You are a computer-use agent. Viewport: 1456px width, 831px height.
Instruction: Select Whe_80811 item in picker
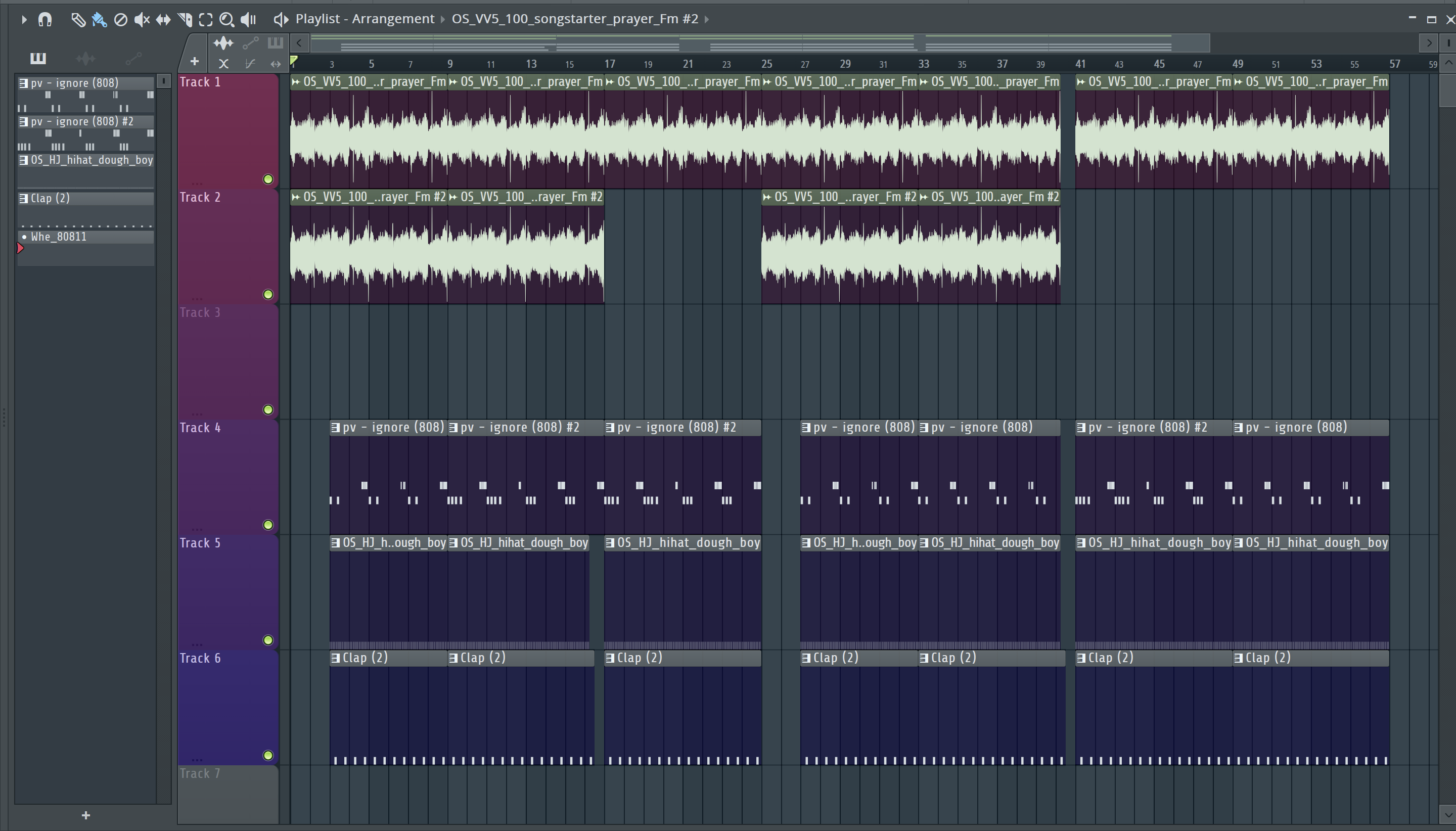85,248
